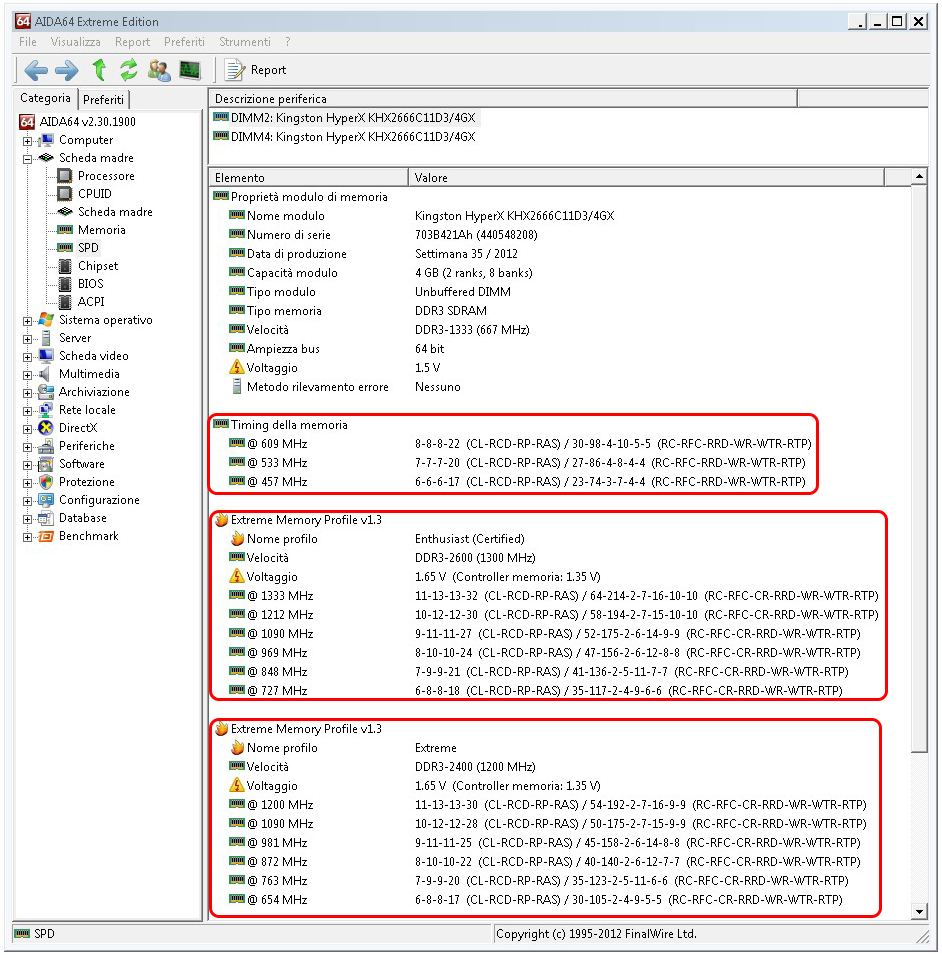
Task: Open the File menu
Action: tap(27, 42)
